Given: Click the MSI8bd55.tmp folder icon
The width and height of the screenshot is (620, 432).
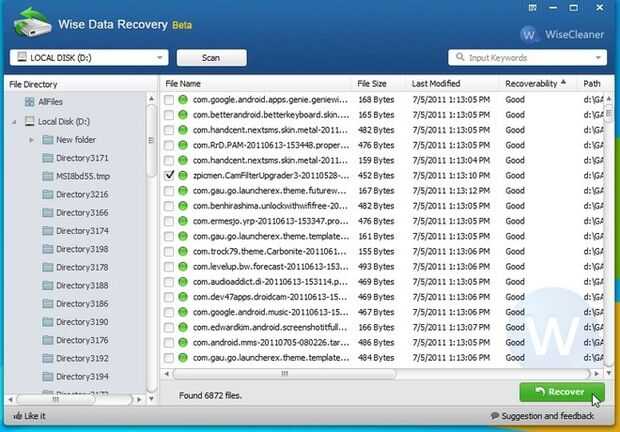Looking at the screenshot, I should (47, 176).
